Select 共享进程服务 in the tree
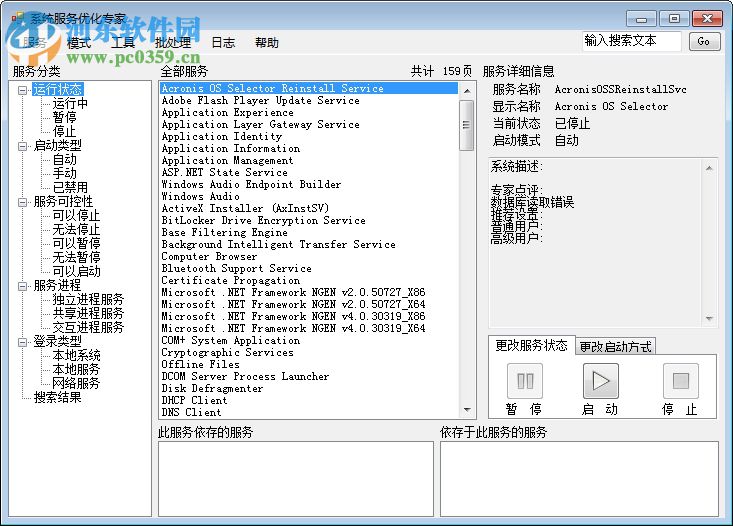The image size is (733, 526). [88, 313]
